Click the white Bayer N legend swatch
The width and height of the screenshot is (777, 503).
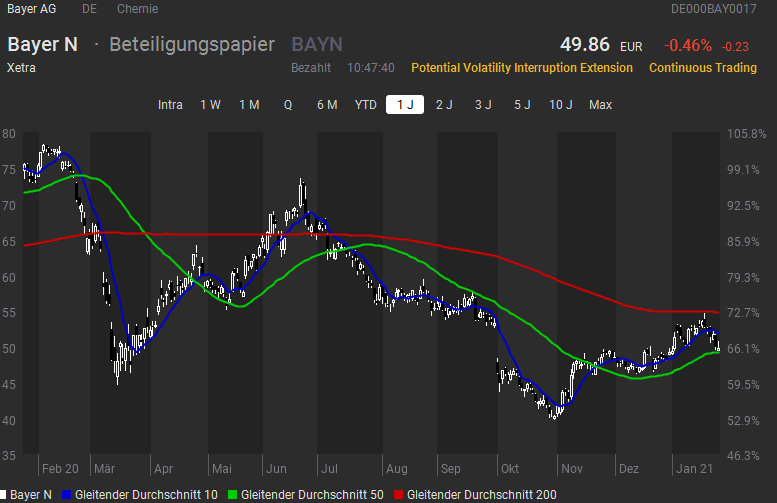(x=3, y=495)
